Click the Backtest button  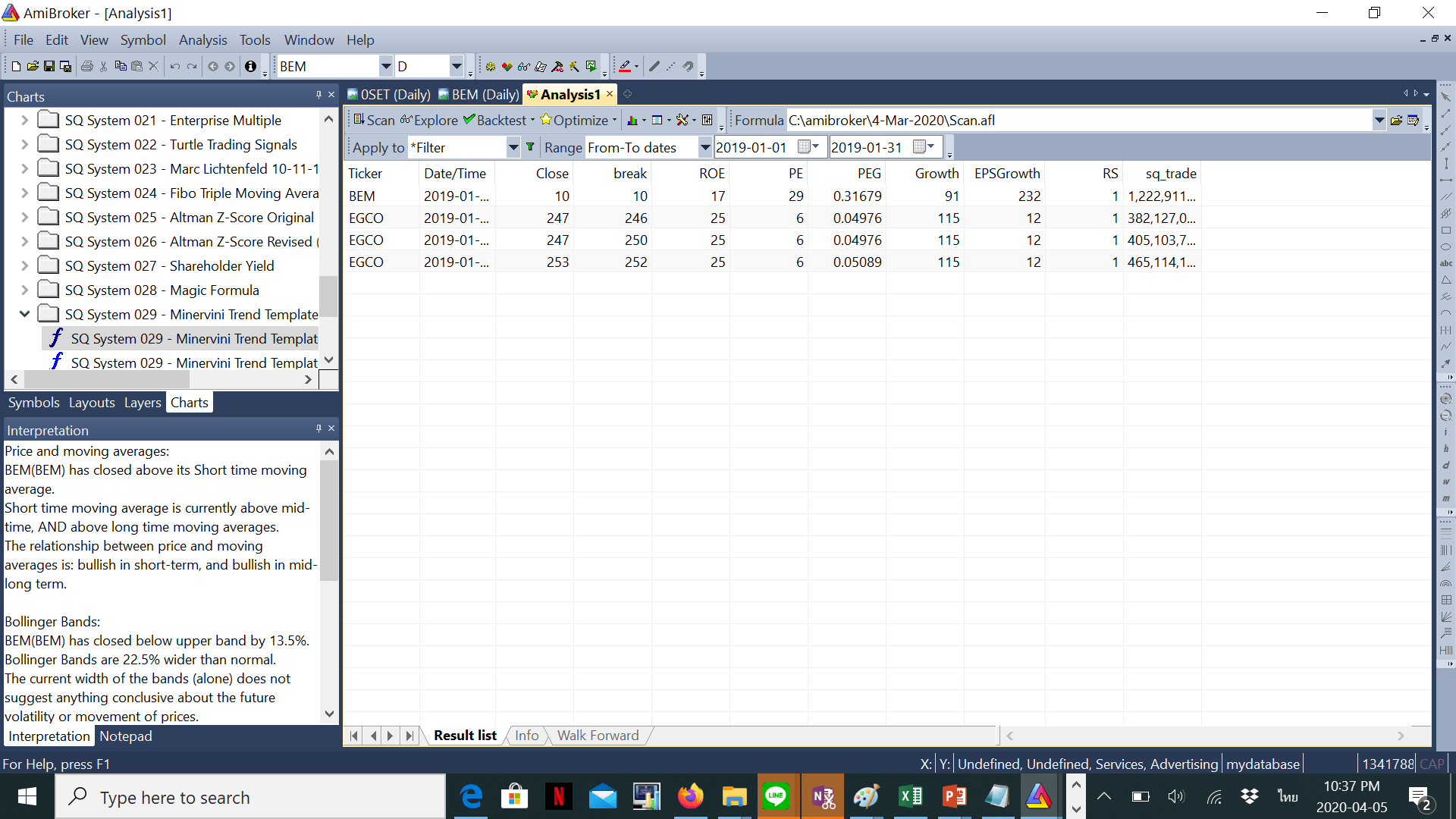tap(494, 121)
